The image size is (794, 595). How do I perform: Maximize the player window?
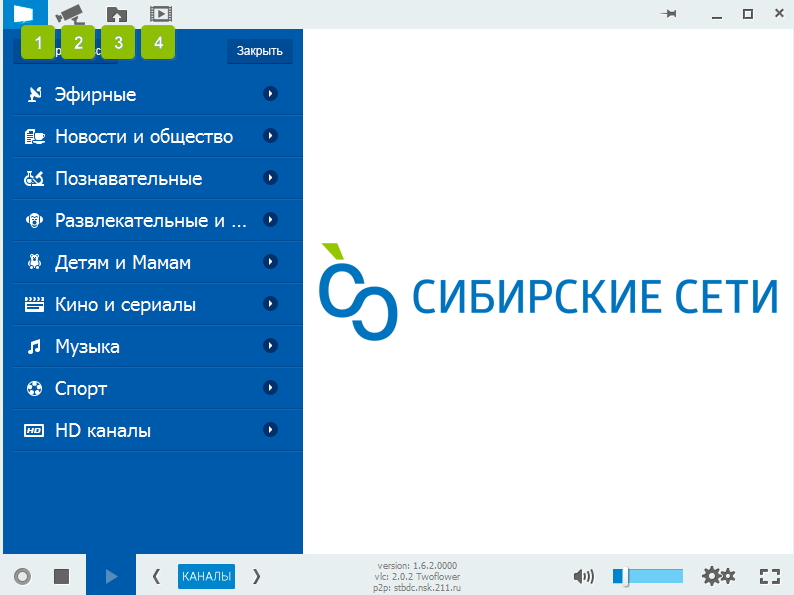[x=748, y=14]
